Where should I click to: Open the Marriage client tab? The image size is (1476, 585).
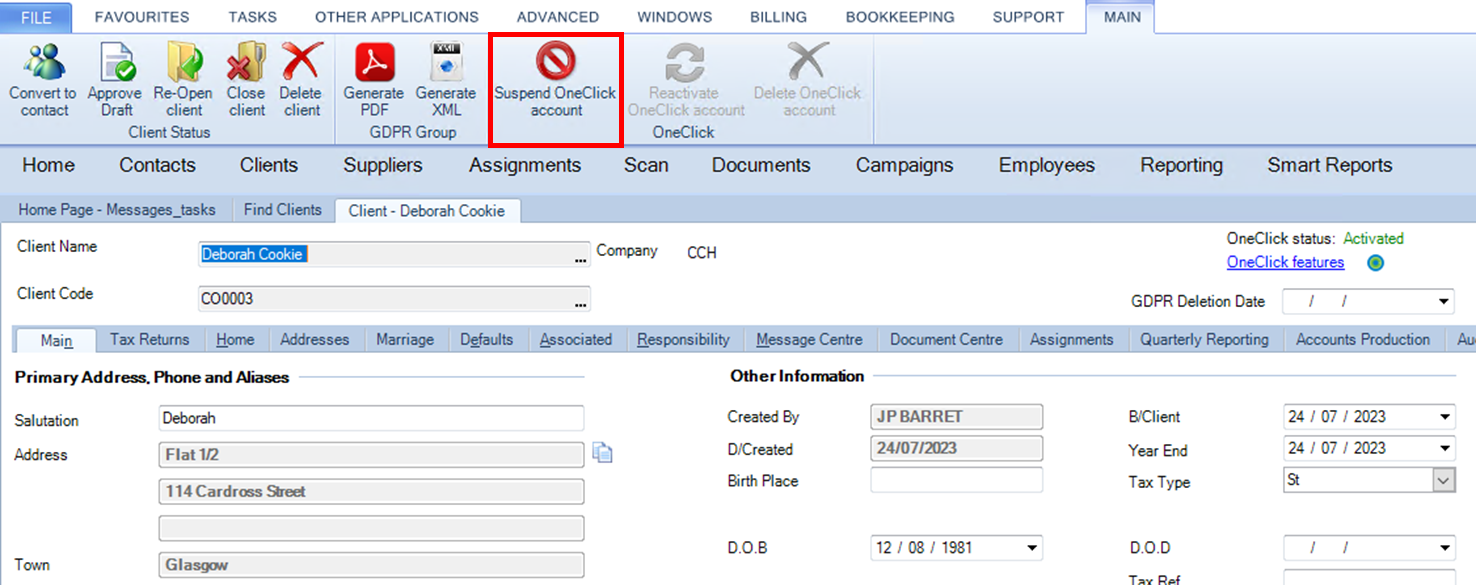coord(405,340)
